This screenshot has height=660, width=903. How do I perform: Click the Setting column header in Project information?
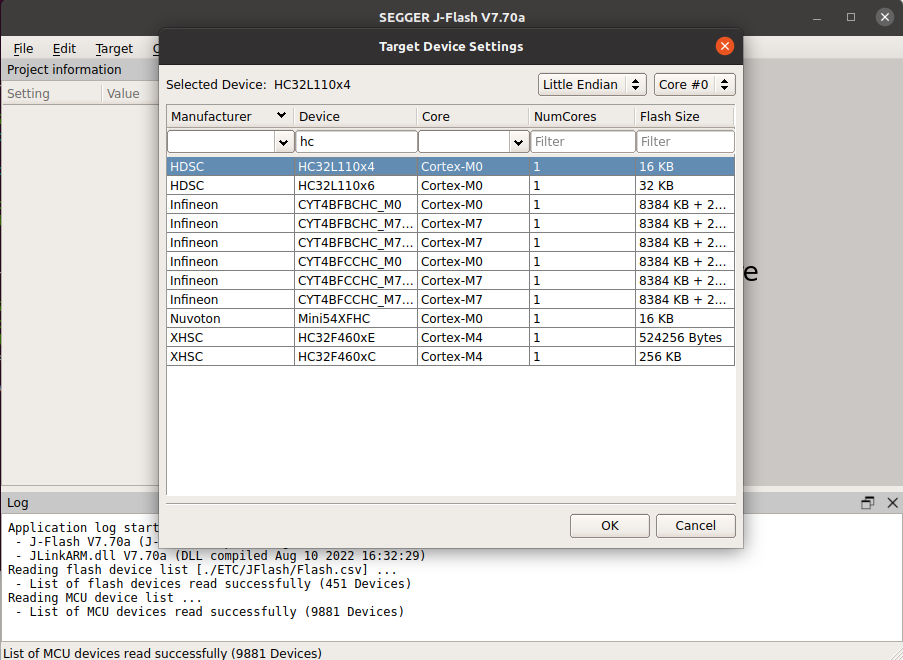pyautogui.click(x=52, y=93)
